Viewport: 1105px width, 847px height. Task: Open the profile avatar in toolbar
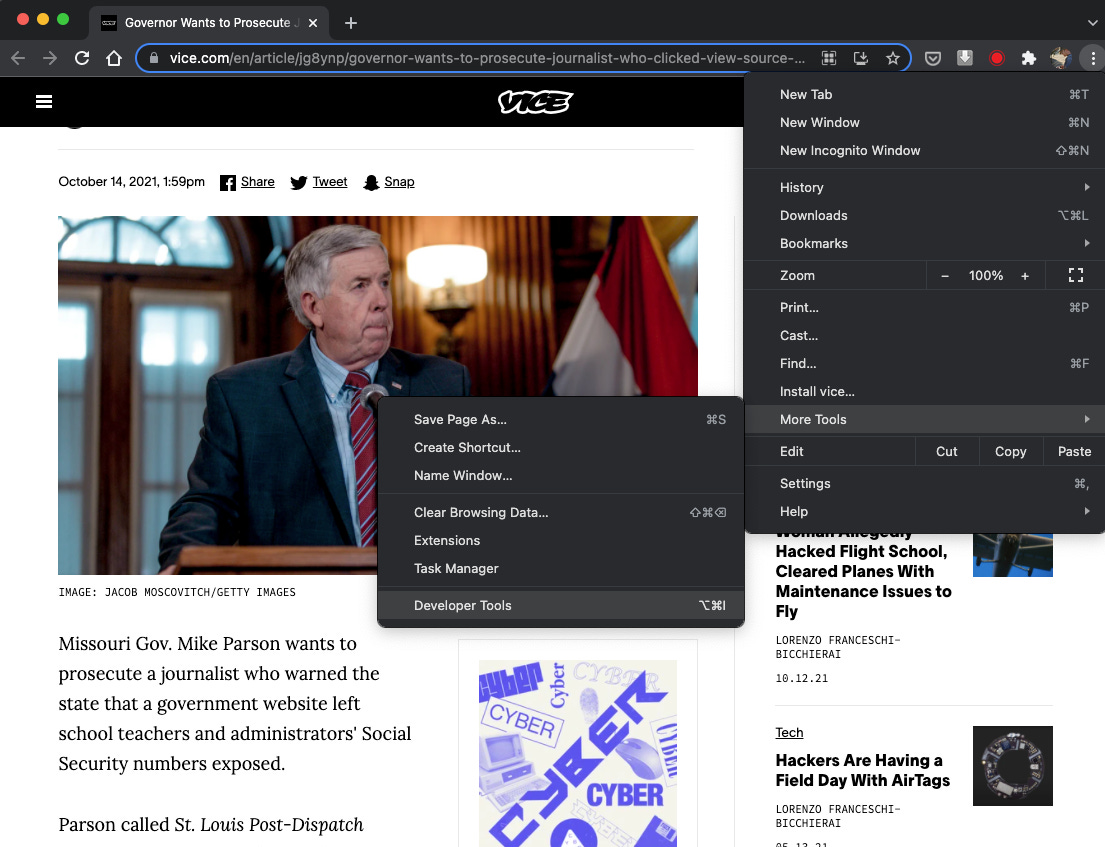(1061, 58)
